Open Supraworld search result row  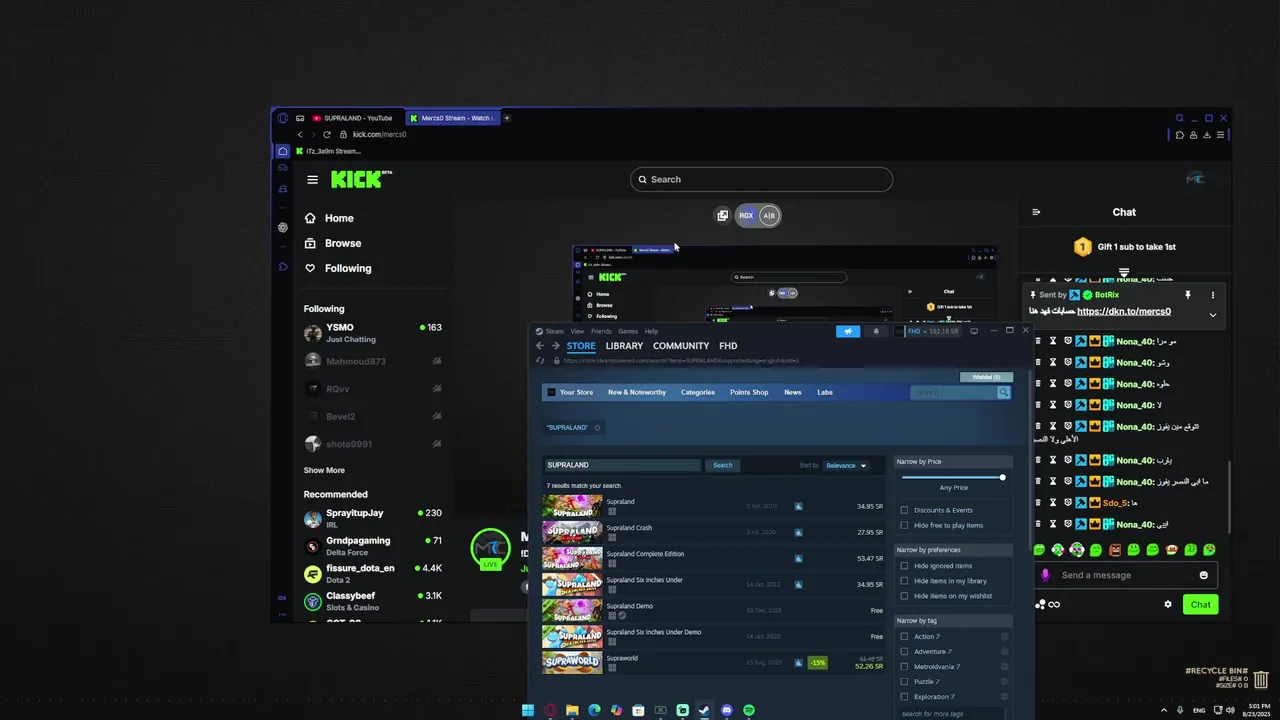point(714,662)
